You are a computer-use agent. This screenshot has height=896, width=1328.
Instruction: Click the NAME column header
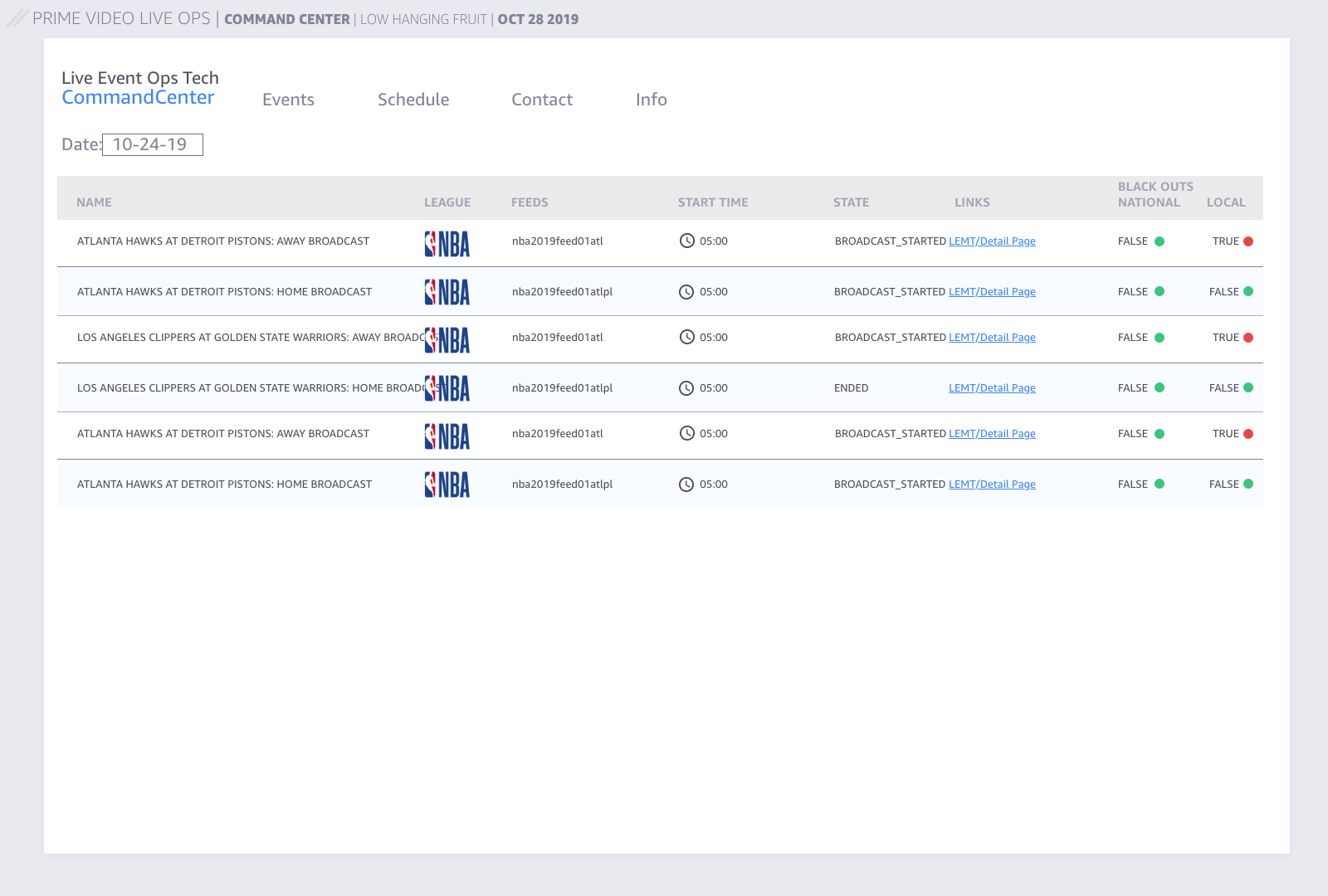pos(94,202)
